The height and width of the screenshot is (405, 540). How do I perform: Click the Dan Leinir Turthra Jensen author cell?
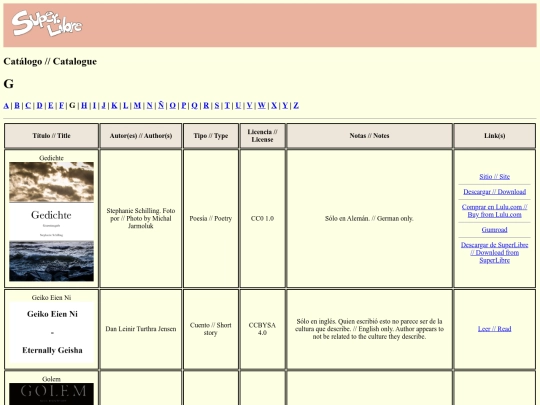141,329
